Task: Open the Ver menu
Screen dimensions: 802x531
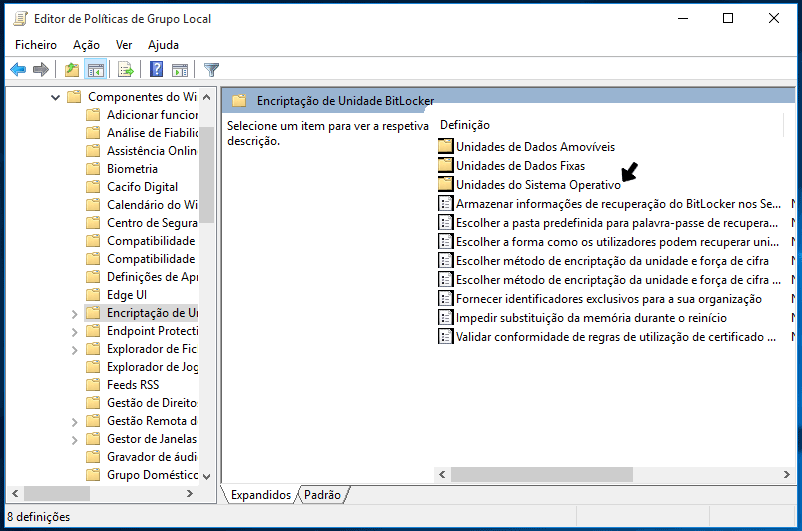Action: [x=124, y=45]
